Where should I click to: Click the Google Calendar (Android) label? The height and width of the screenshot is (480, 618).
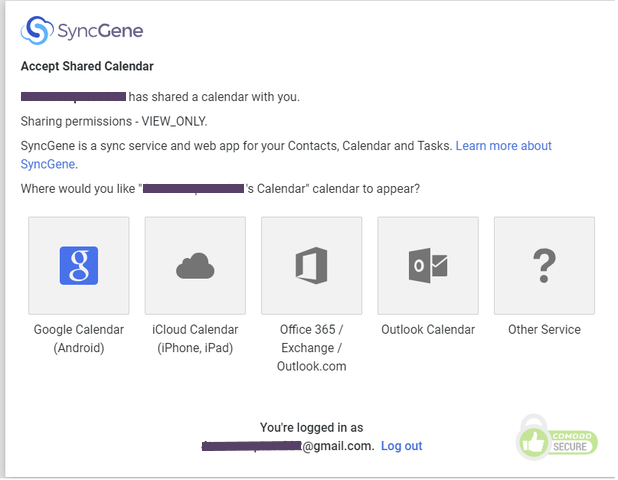coord(79,339)
